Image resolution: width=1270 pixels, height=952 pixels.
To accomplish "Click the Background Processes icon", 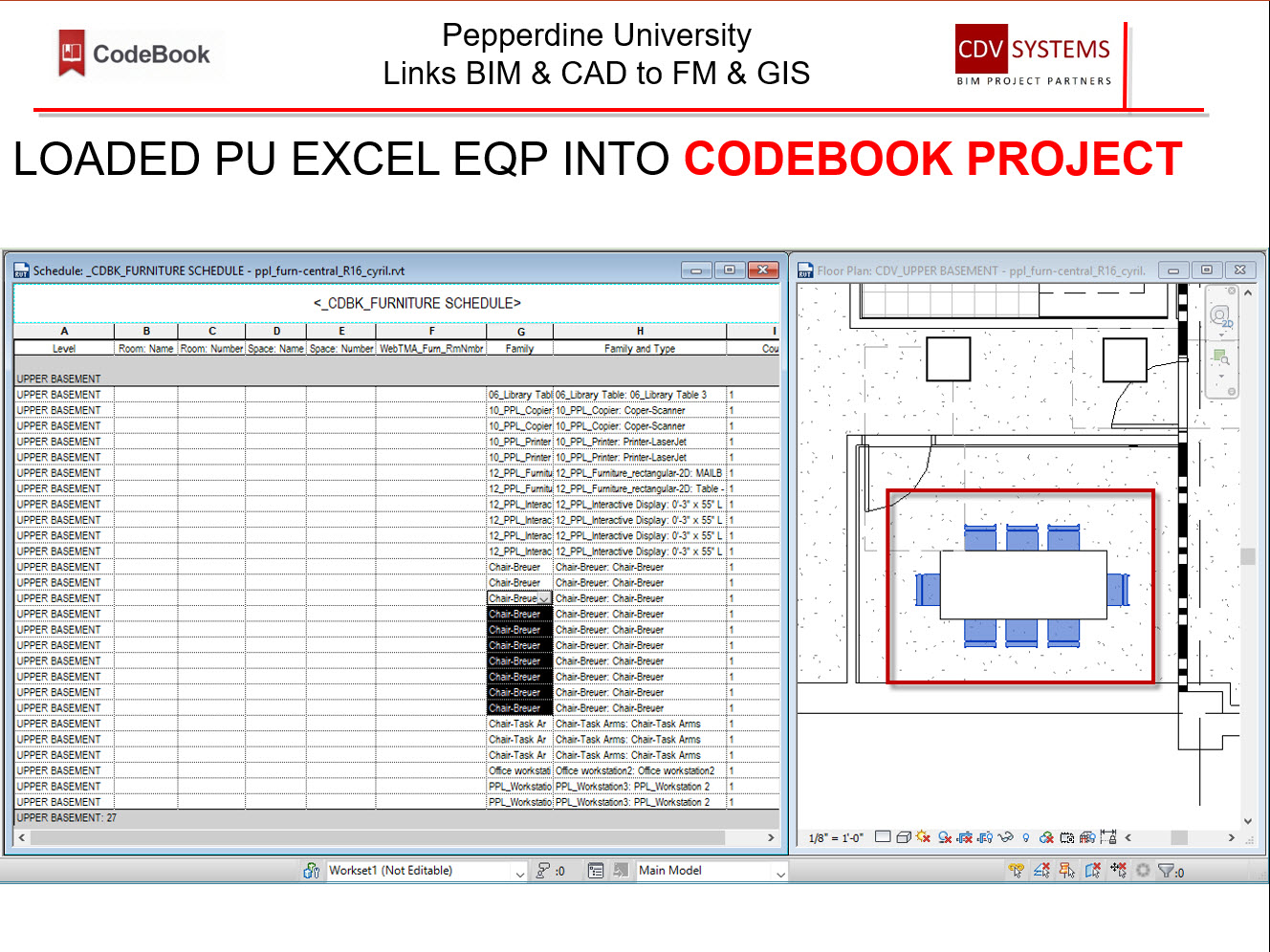I will click(x=1143, y=870).
